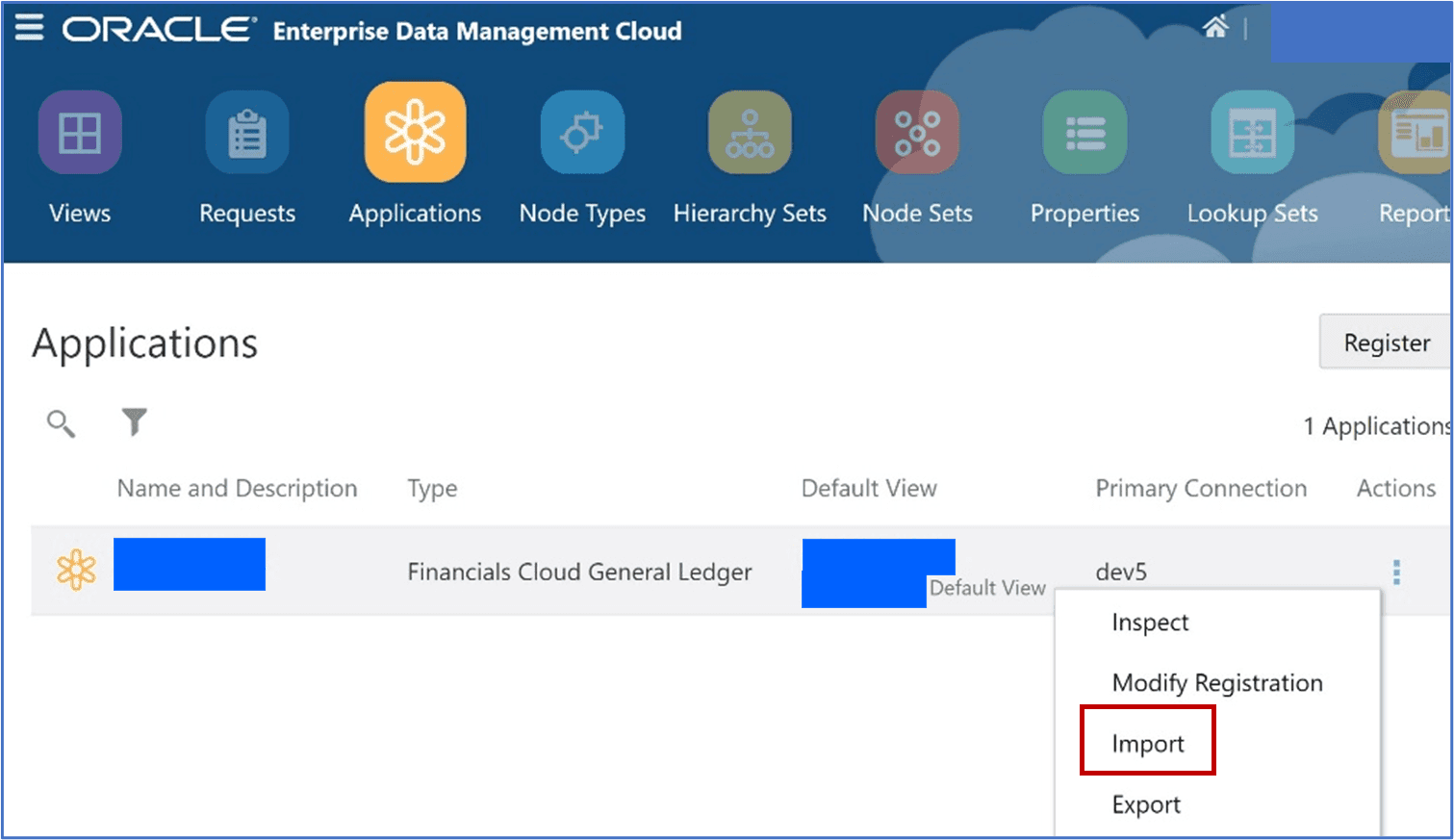
Task: Select Export from the actions menu
Action: point(1146,804)
